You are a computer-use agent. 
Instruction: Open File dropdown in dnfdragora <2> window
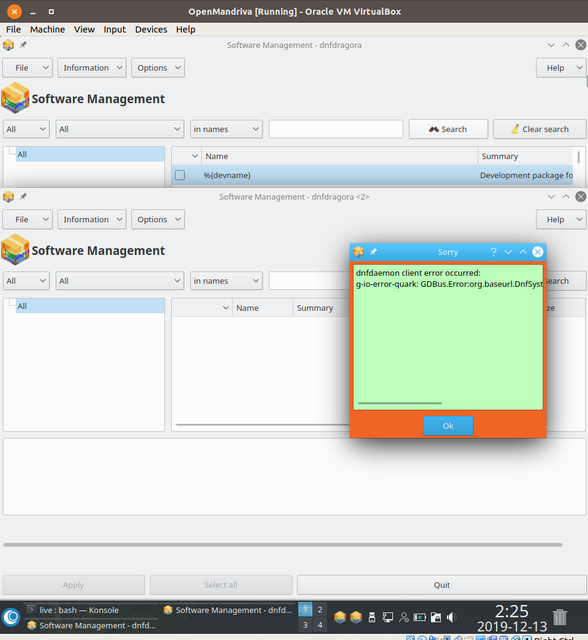pyautogui.click(x=28, y=220)
